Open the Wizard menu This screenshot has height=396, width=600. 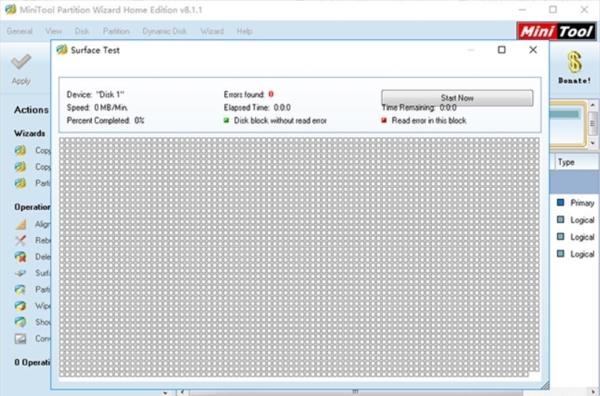click(212, 31)
